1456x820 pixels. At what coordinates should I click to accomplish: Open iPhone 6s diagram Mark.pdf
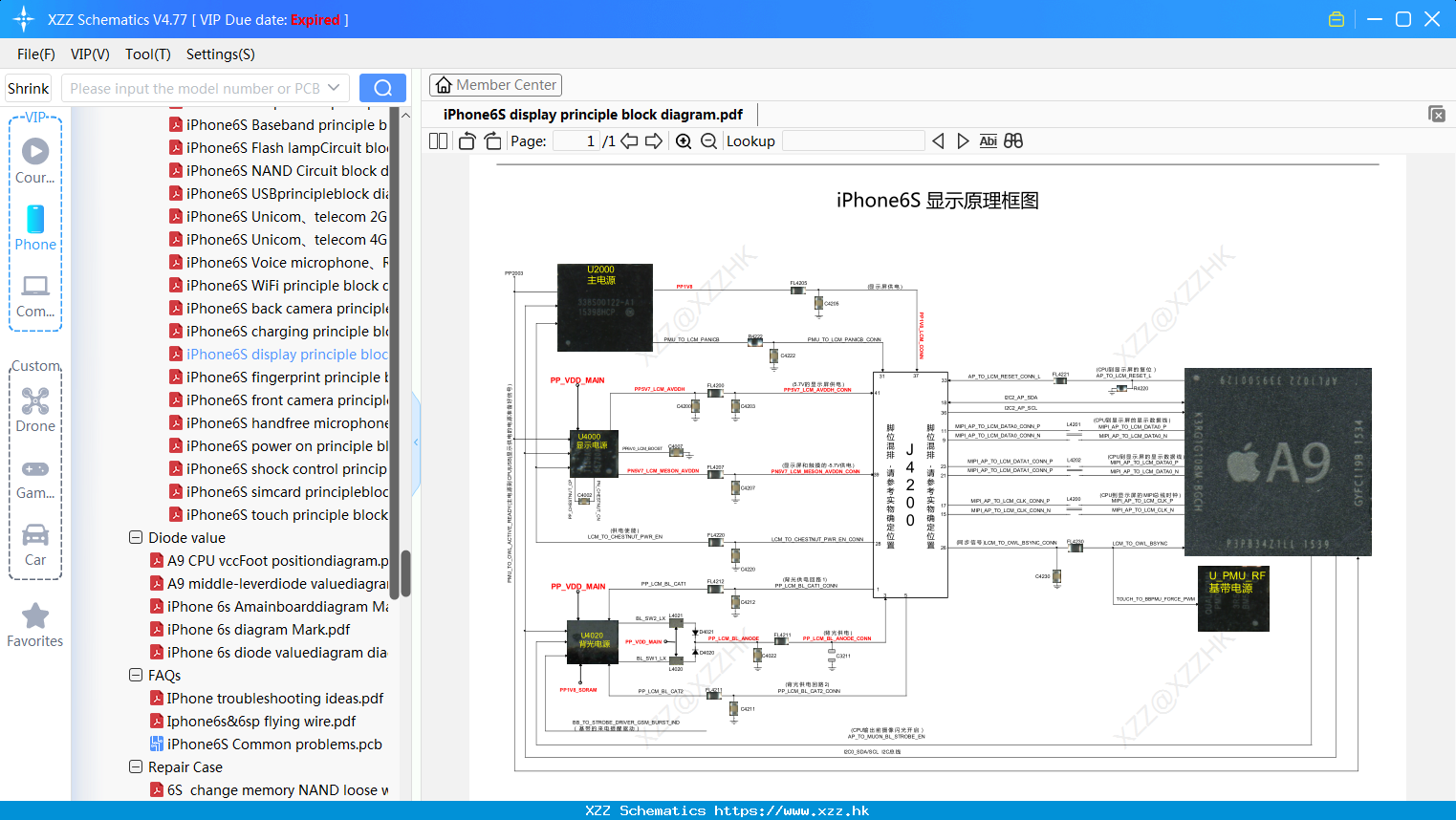(250, 629)
